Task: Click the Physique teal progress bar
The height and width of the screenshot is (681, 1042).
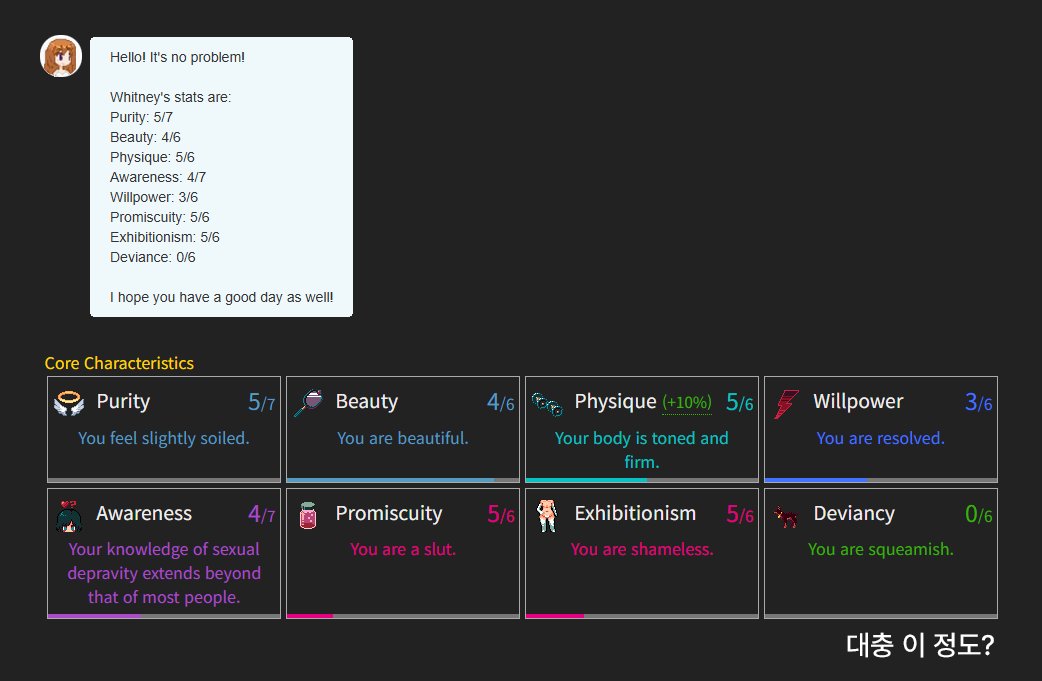Action: [642, 480]
